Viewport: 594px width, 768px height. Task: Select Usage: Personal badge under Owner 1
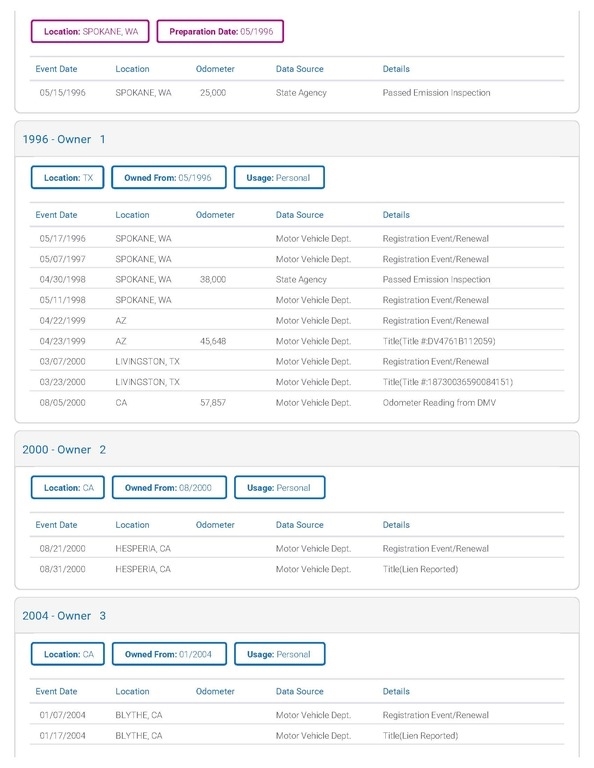coord(279,178)
